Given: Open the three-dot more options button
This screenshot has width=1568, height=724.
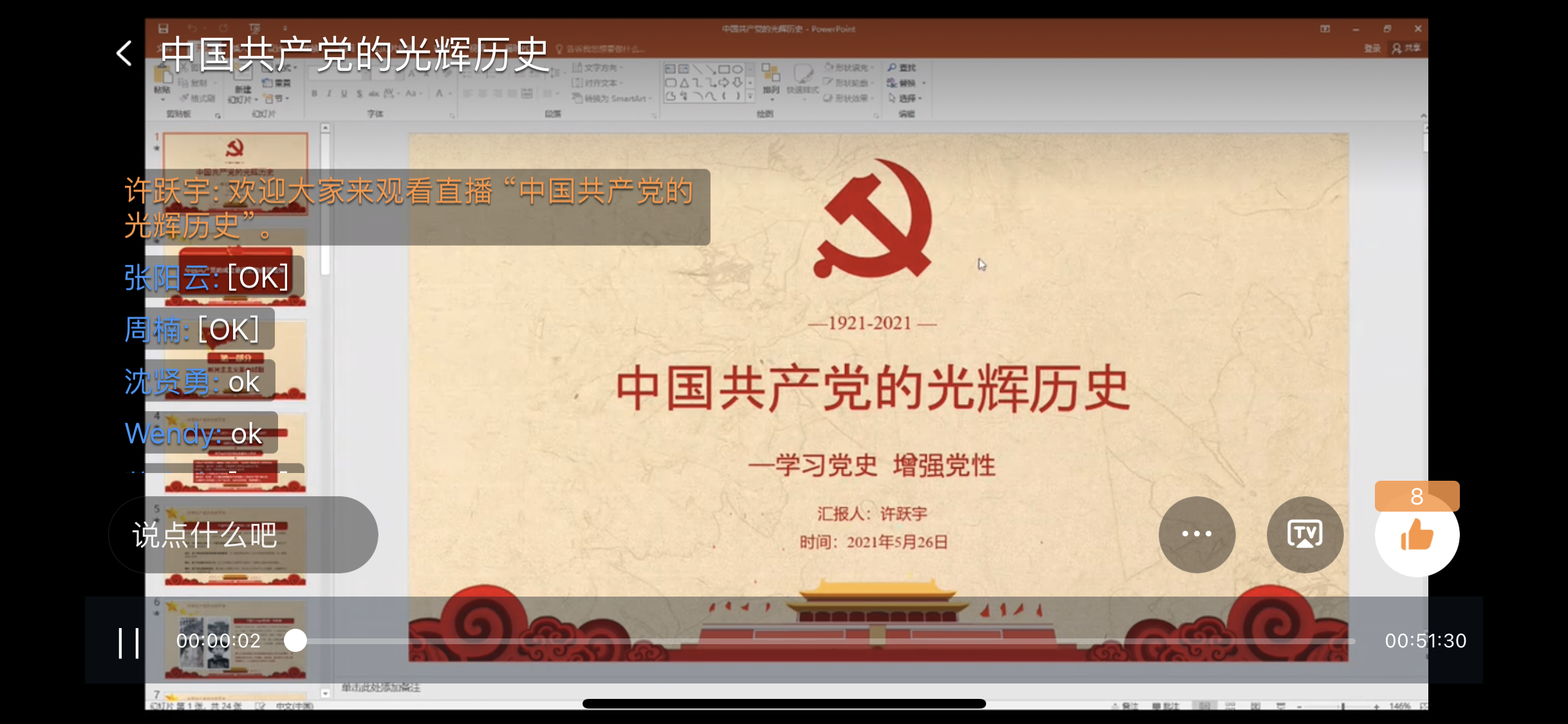Looking at the screenshot, I should tap(1197, 534).
